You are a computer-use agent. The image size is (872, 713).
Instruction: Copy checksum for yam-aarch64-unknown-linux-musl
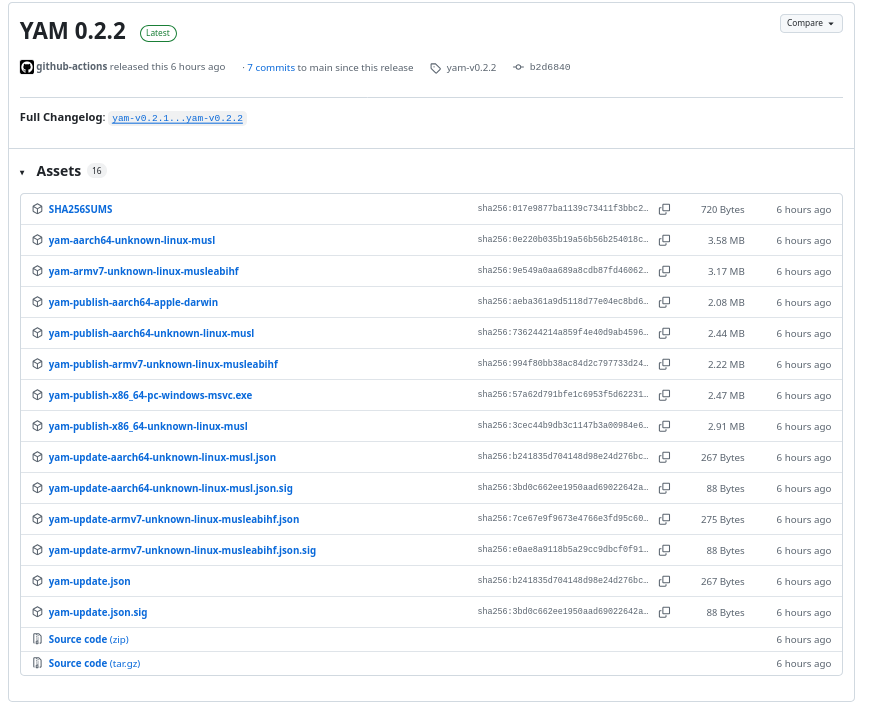coord(664,240)
